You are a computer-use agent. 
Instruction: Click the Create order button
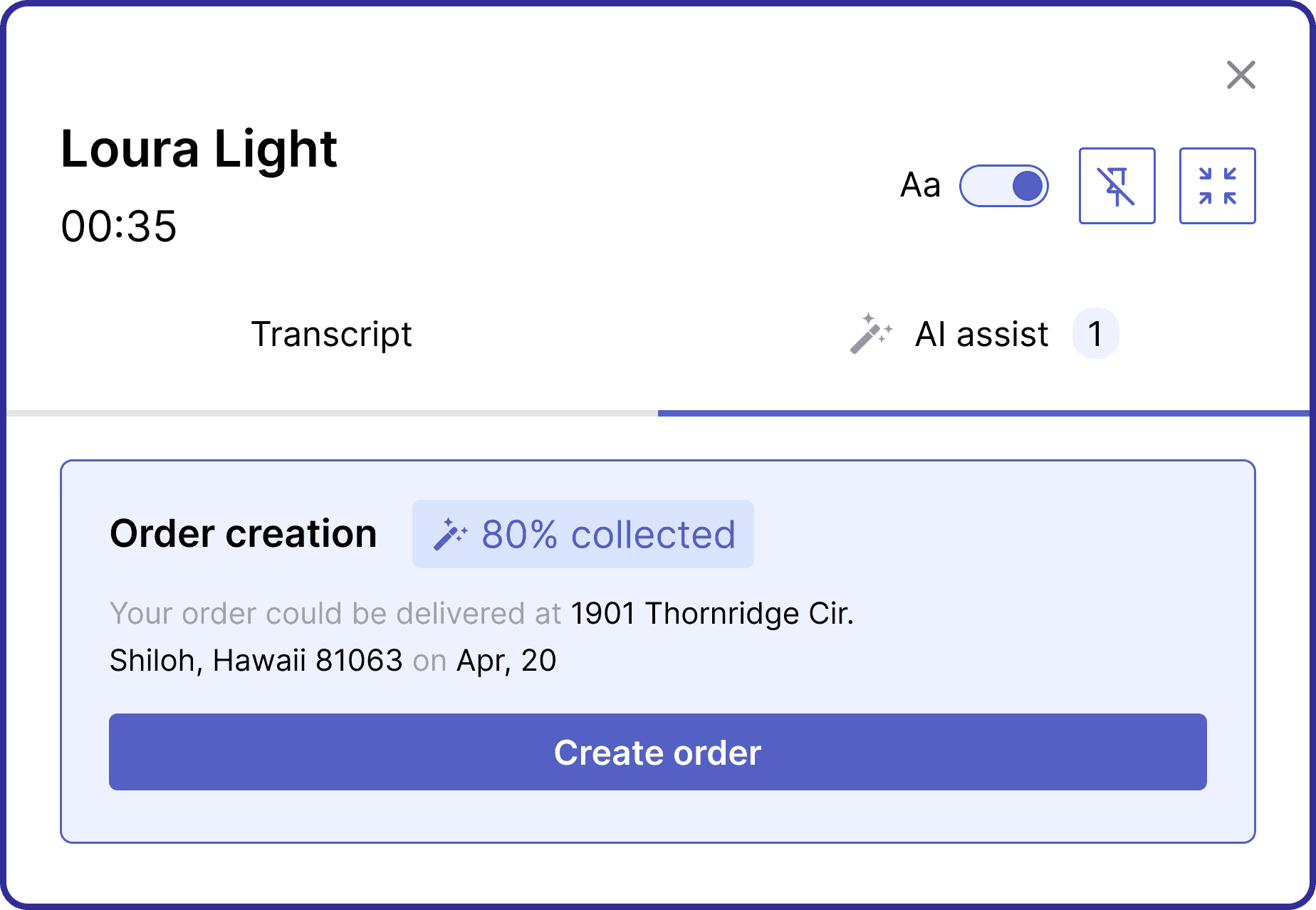tap(657, 752)
